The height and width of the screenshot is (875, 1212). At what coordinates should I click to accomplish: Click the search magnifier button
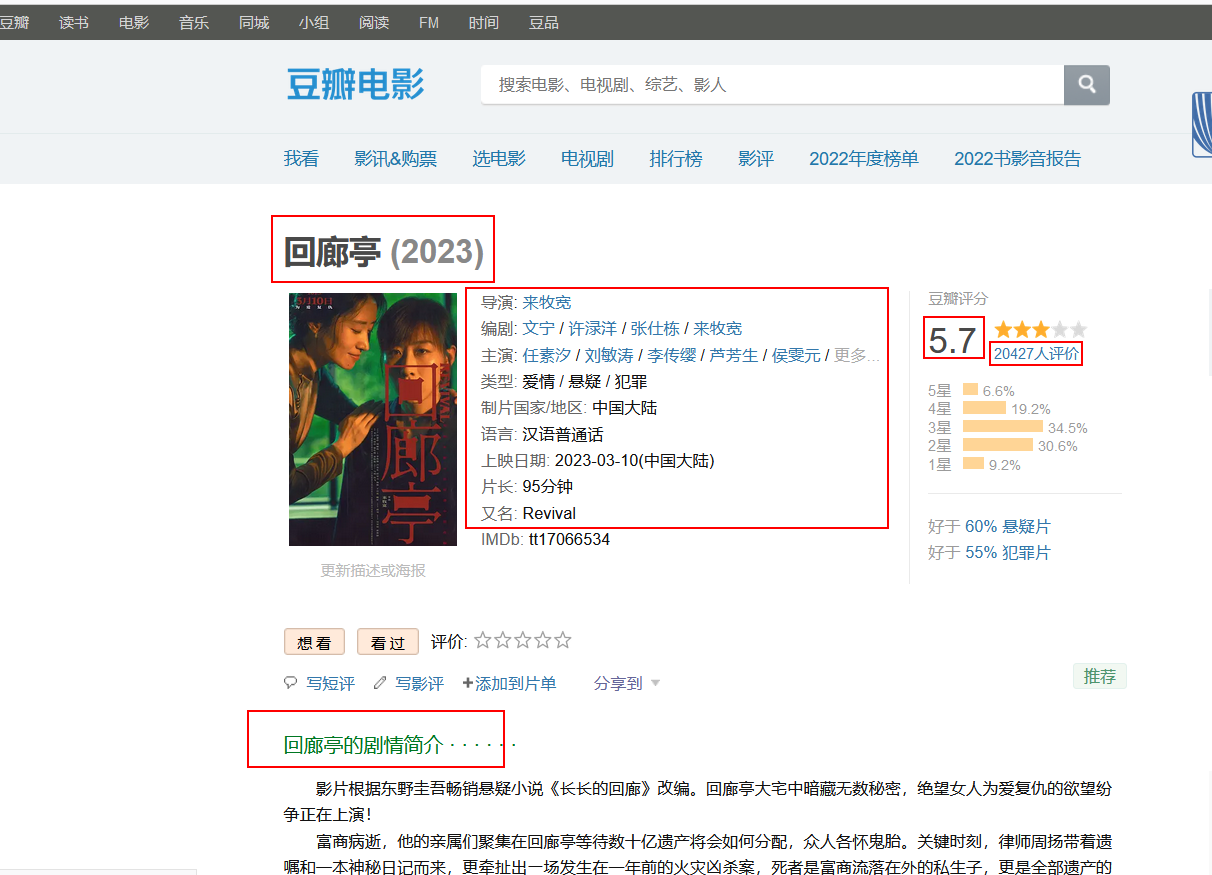click(1086, 84)
